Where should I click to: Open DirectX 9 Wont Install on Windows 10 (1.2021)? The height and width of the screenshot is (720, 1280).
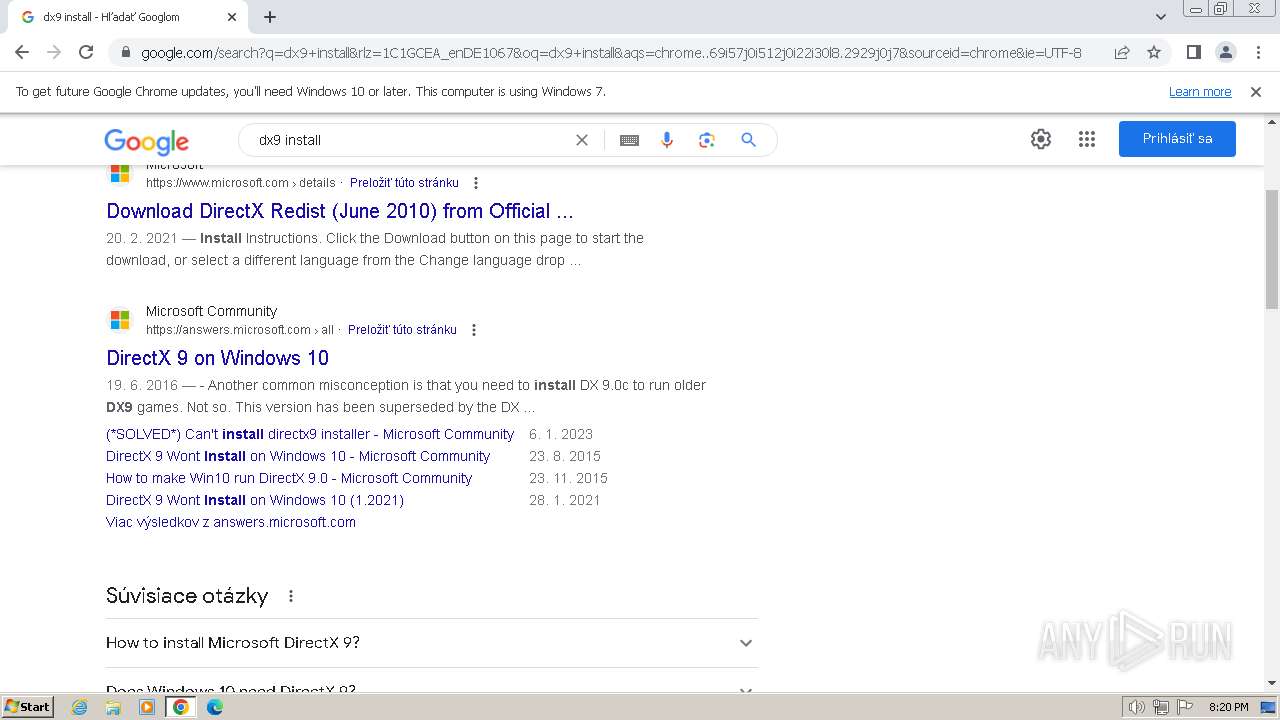[255, 500]
